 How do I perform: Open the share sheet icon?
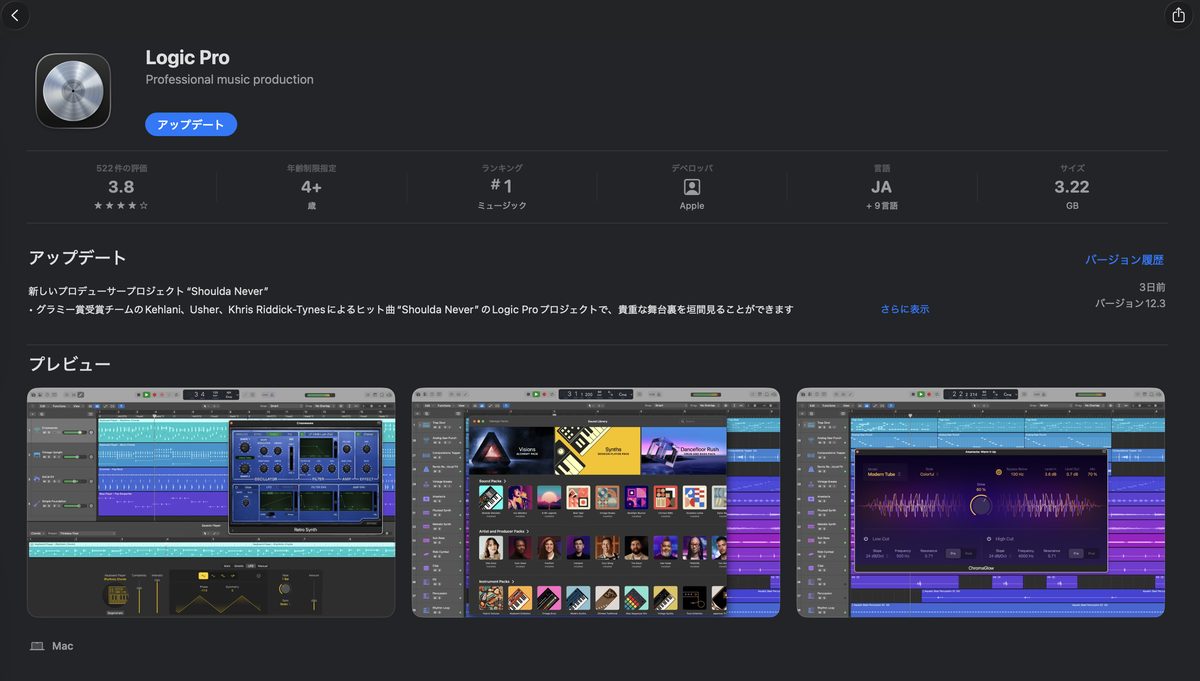1177,15
